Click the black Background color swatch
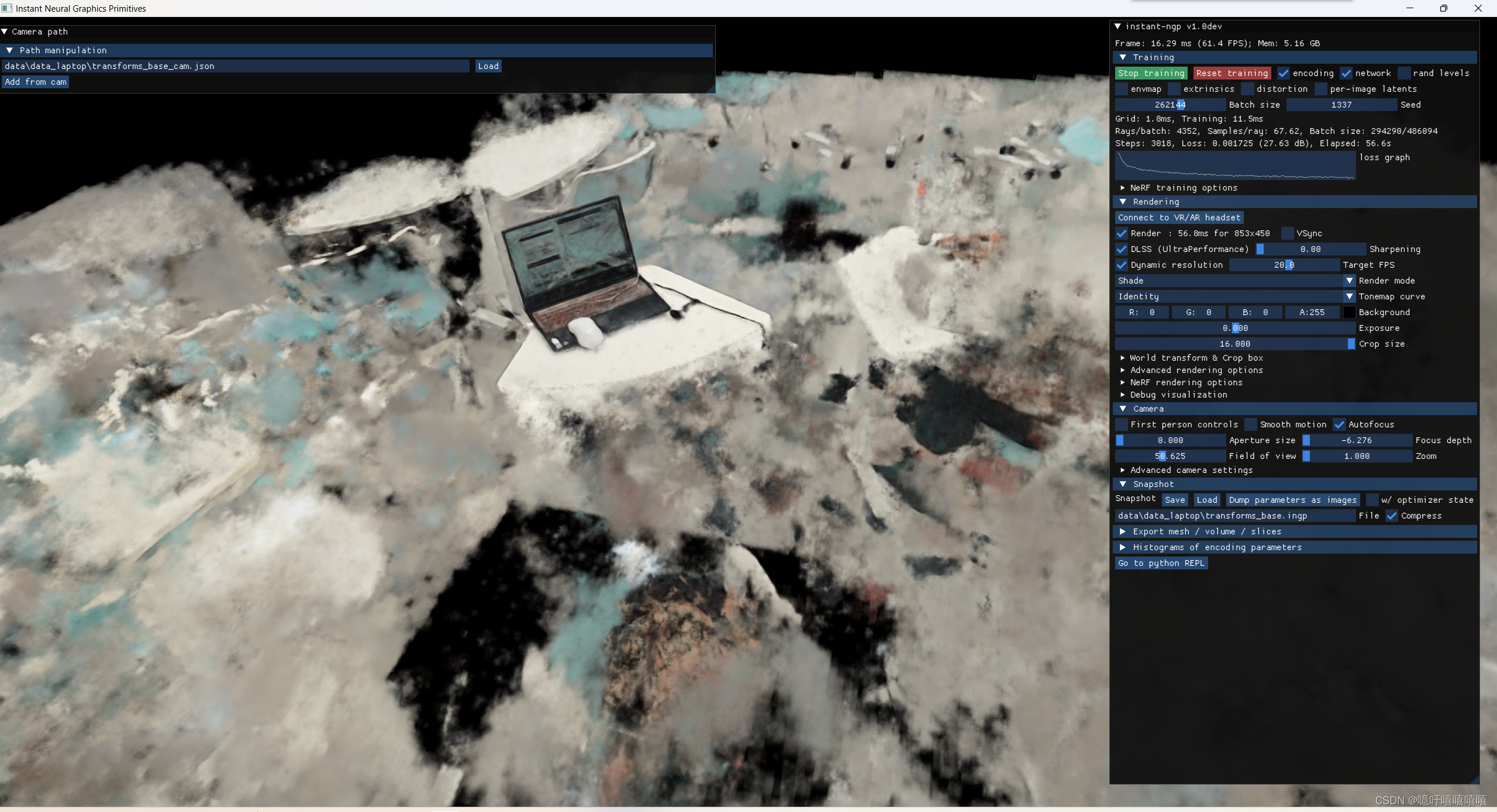Viewport: 1497px width, 812px height. pos(1349,313)
